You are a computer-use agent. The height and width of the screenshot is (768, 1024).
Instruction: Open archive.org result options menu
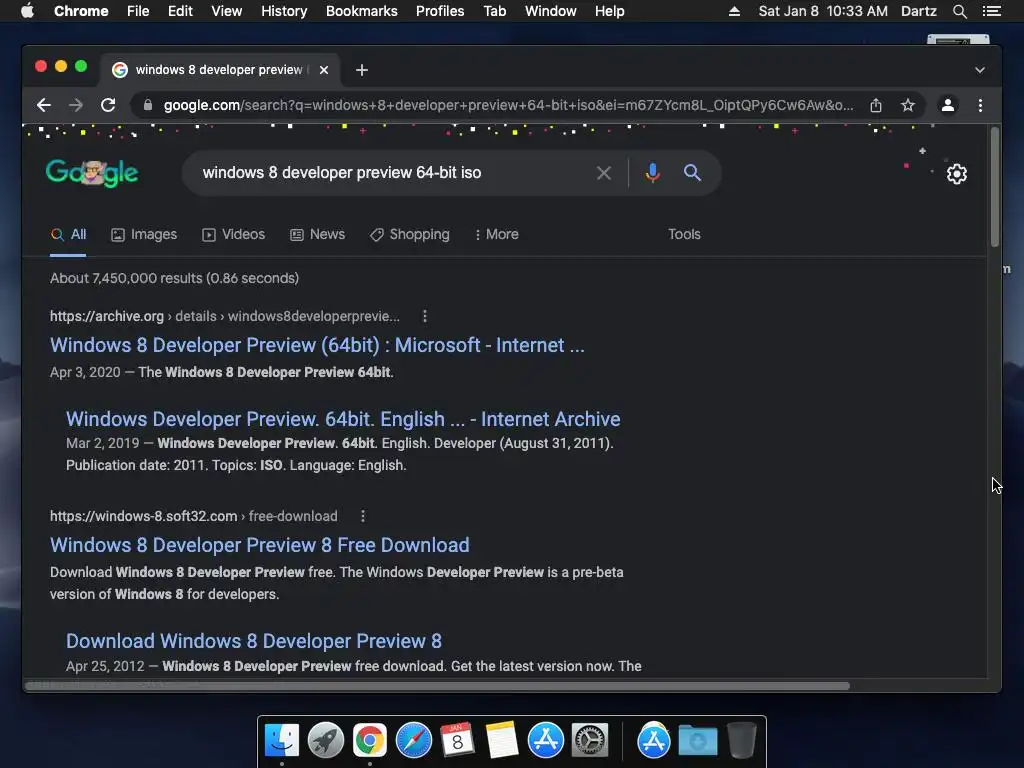(425, 316)
